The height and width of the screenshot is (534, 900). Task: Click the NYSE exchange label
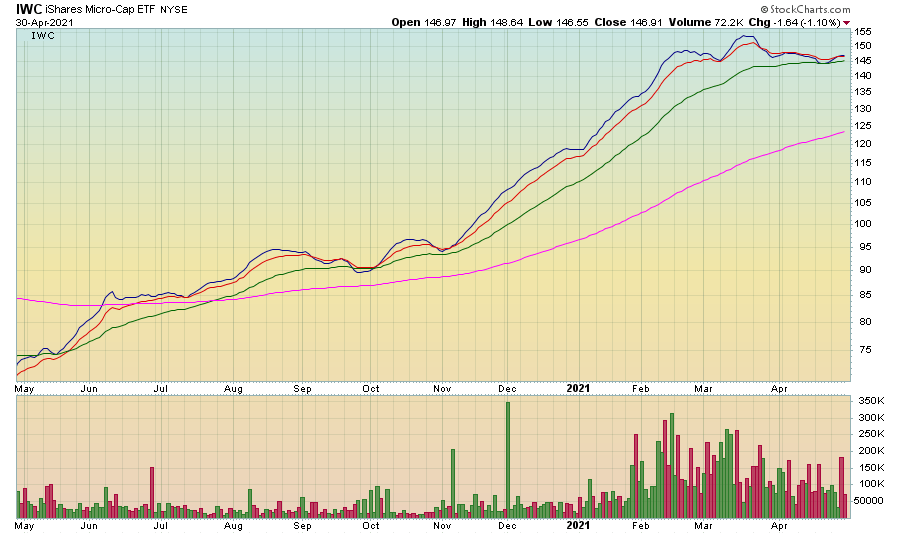tap(173, 10)
